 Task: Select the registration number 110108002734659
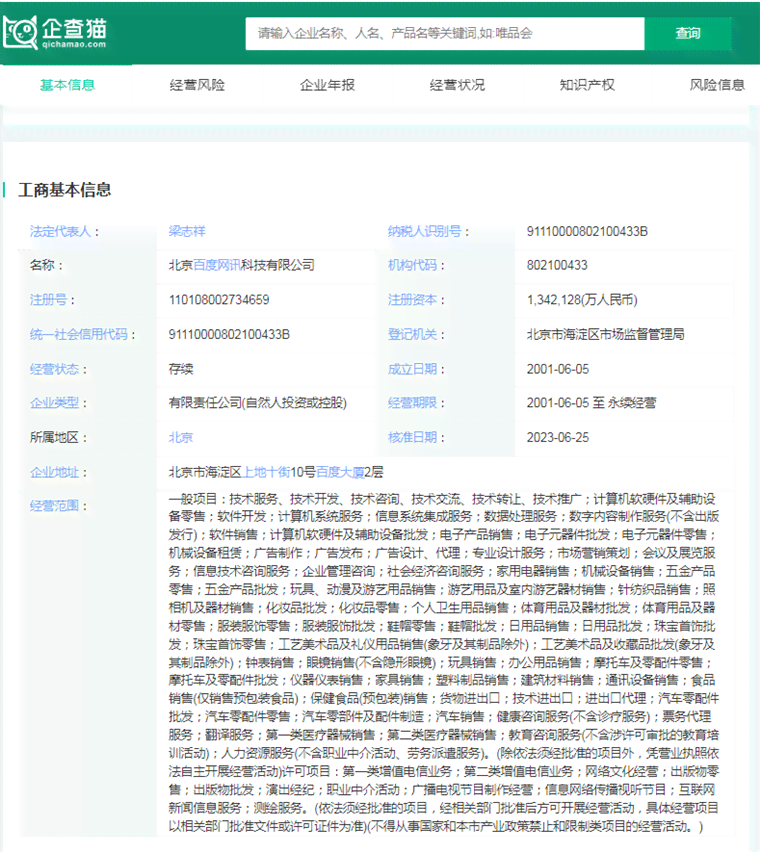219,300
